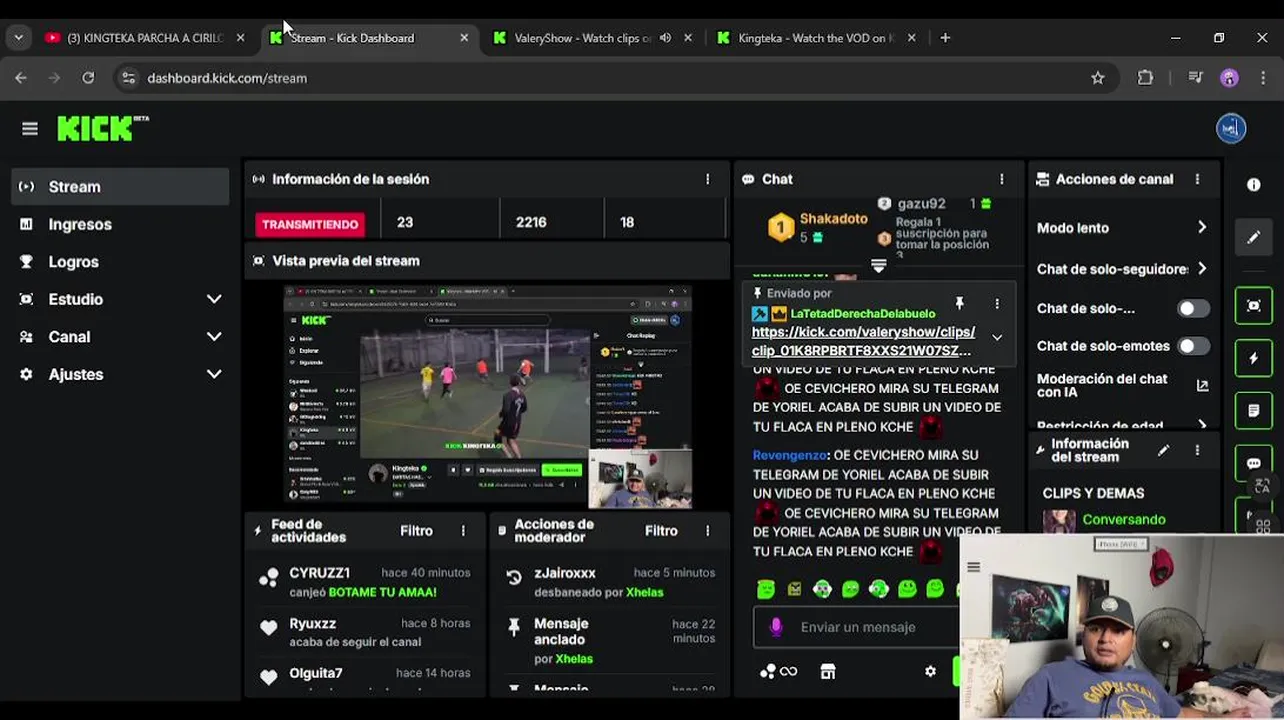Click the pencil edit icon in right sidebar
Screen dimensions: 1284x720
click(x=1253, y=237)
